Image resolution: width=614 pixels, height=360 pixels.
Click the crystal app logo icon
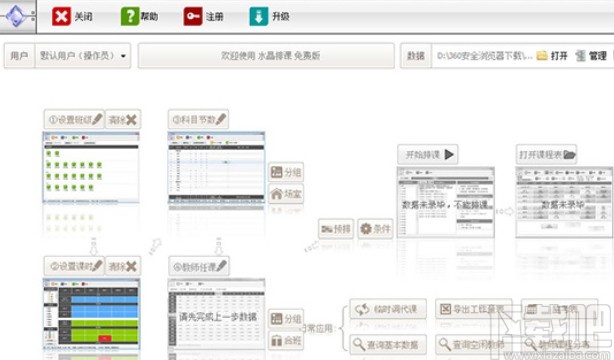17,16
